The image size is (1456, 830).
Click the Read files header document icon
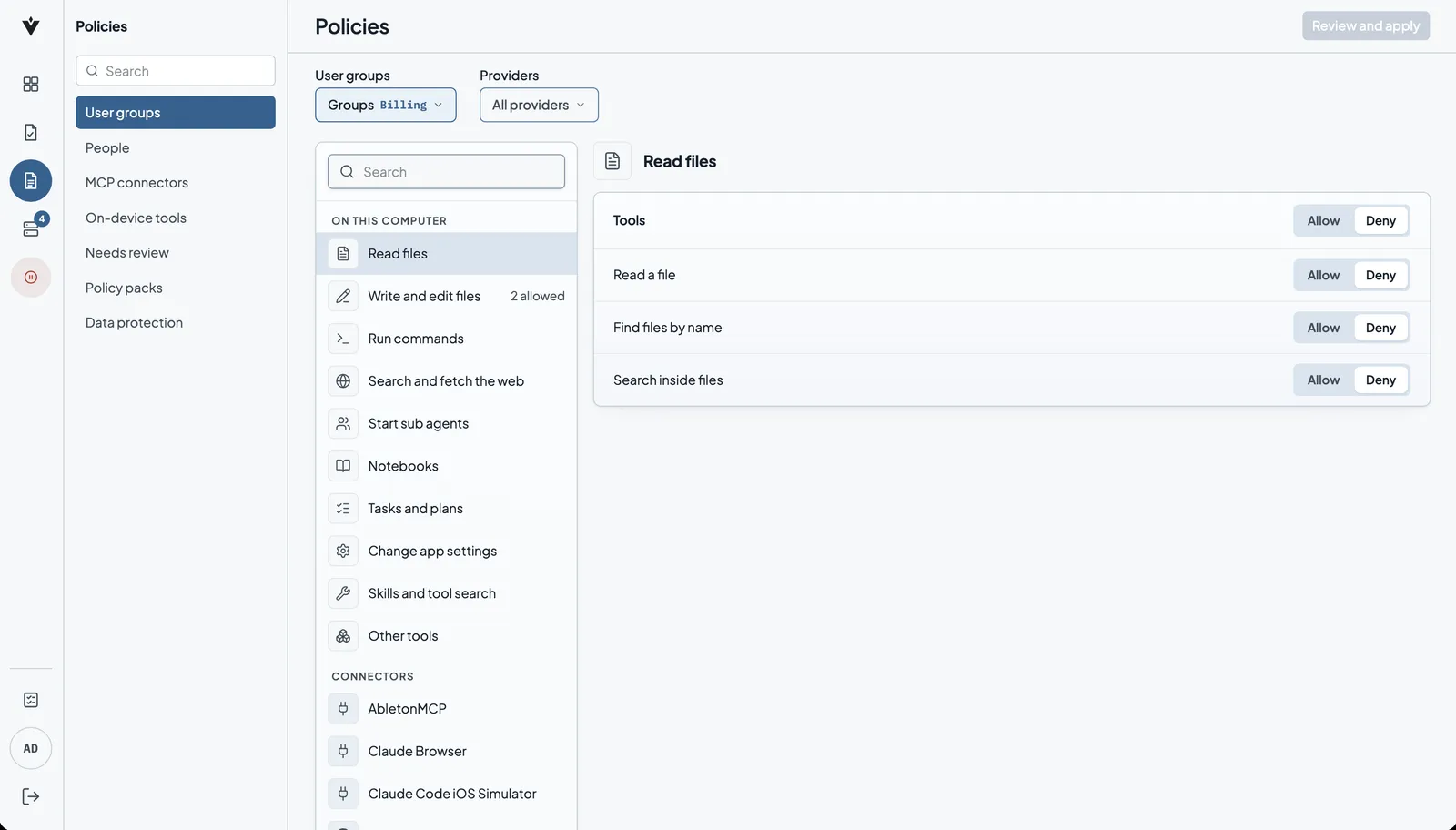click(612, 161)
